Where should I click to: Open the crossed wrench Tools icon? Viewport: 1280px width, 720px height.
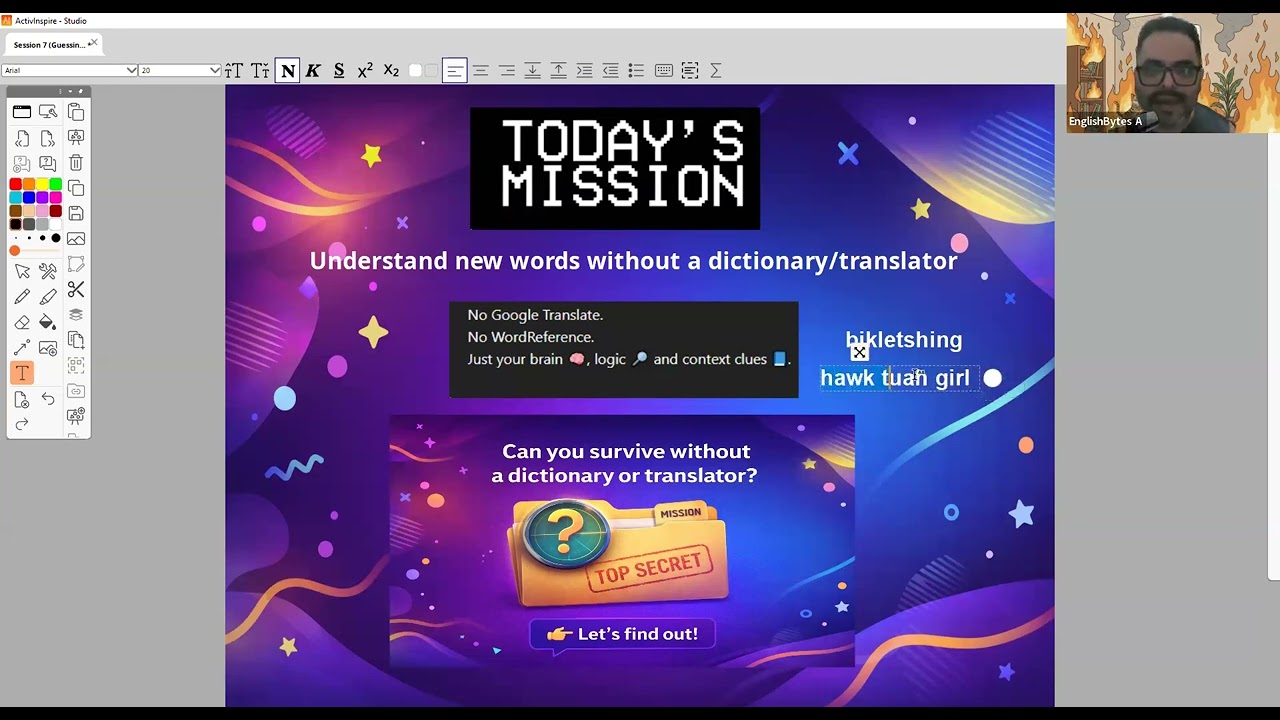tap(48, 271)
